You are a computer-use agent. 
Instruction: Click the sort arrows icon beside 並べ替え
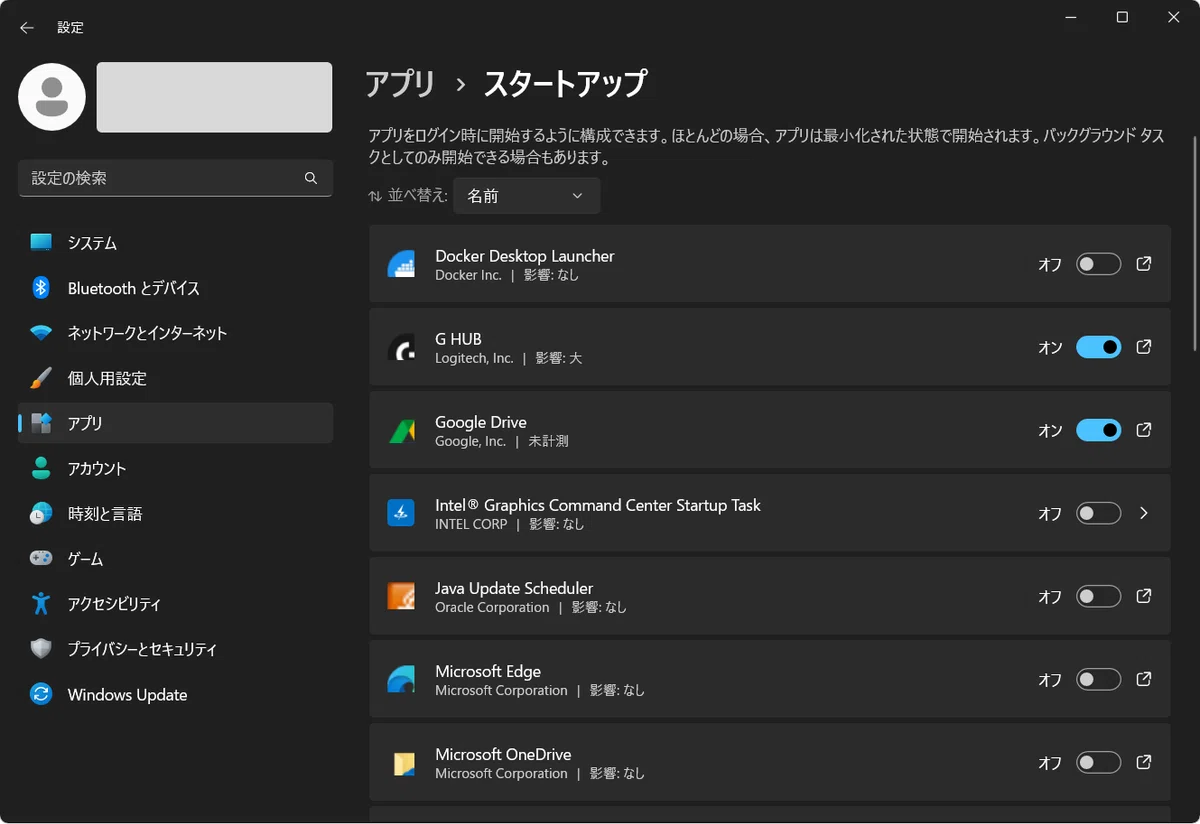375,196
